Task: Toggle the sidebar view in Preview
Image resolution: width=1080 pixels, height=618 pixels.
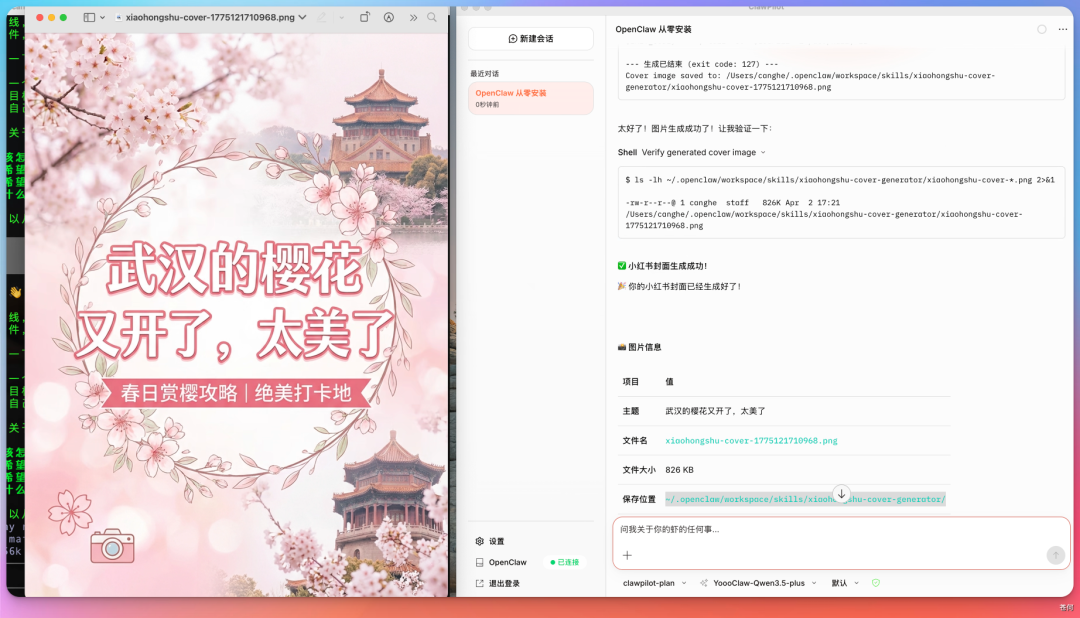Action: coord(88,17)
